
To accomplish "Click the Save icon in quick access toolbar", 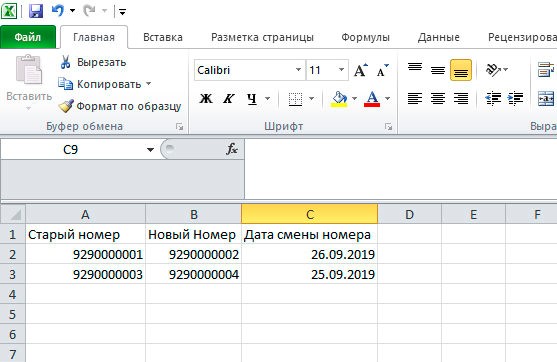I will coord(36,11).
